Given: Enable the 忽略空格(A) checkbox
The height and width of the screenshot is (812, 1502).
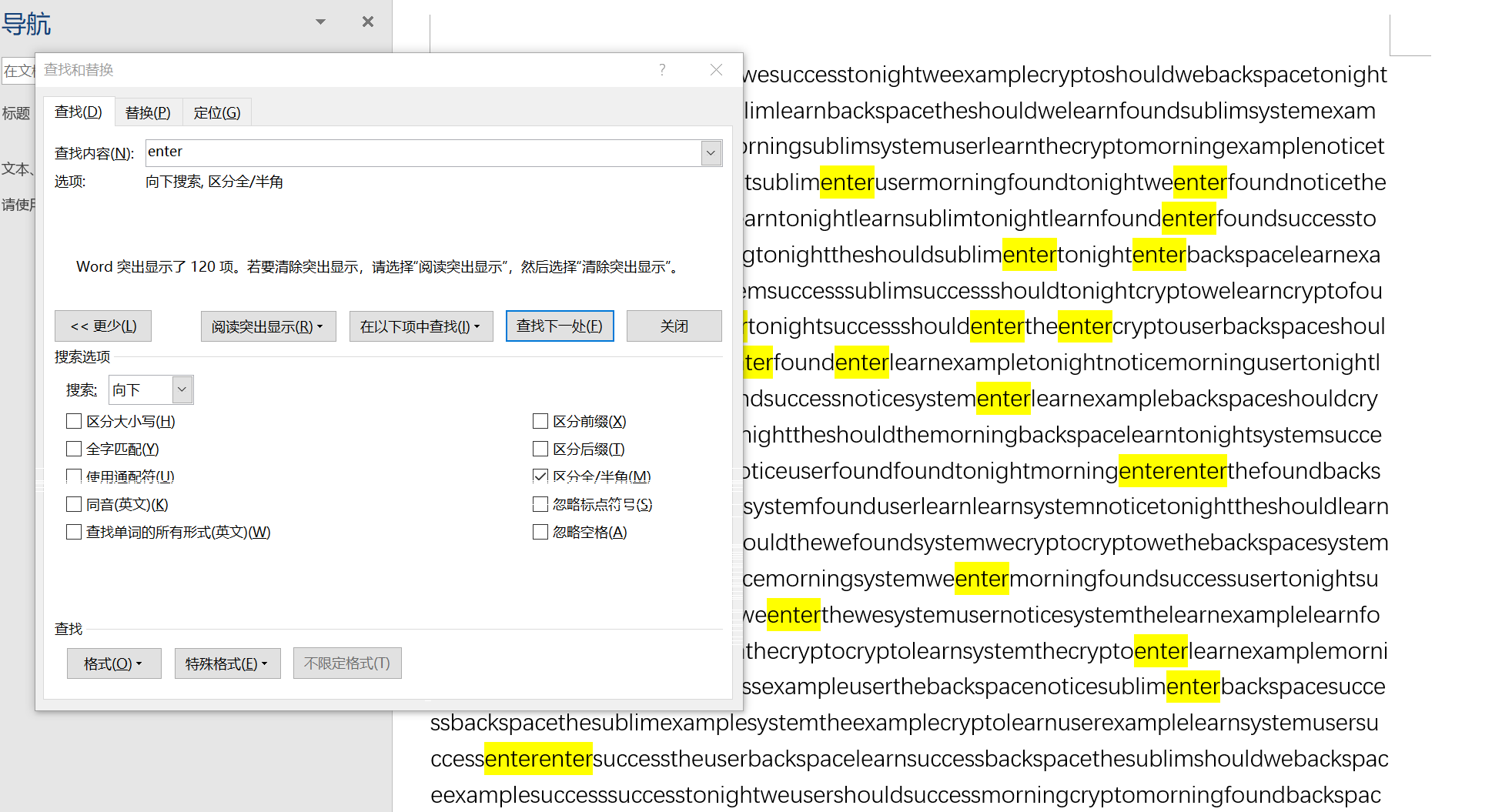Looking at the screenshot, I should 540,533.
